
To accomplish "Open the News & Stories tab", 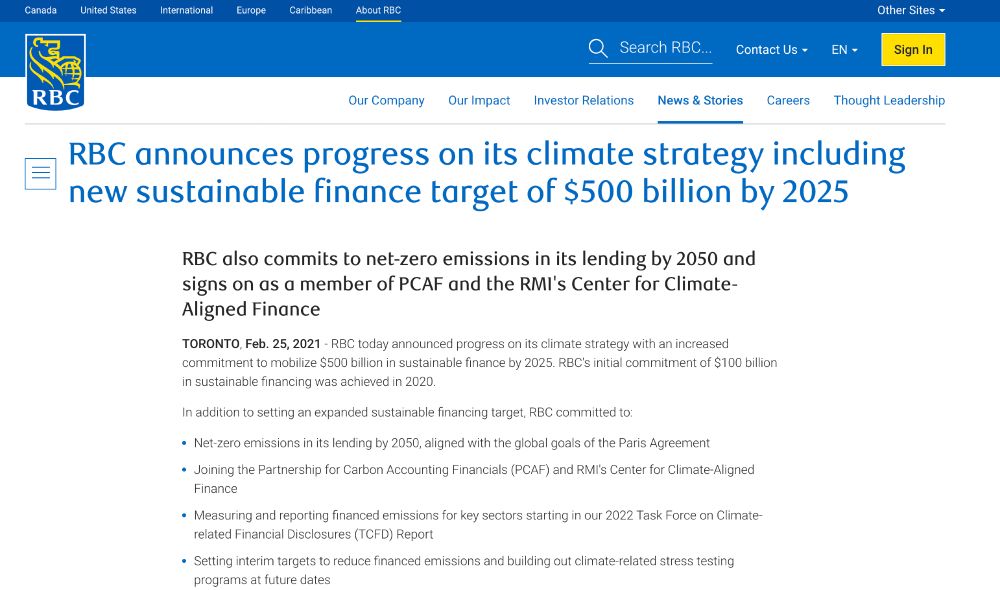I will click(700, 101).
